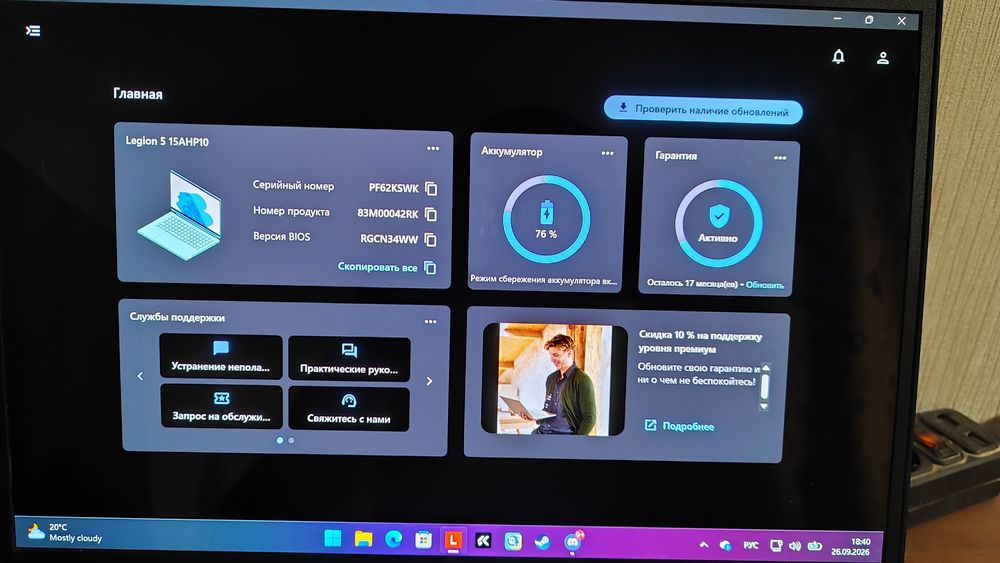Open Запрос на обслужи... tile
The height and width of the screenshot is (563, 1000).
pyautogui.click(x=221, y=406)
